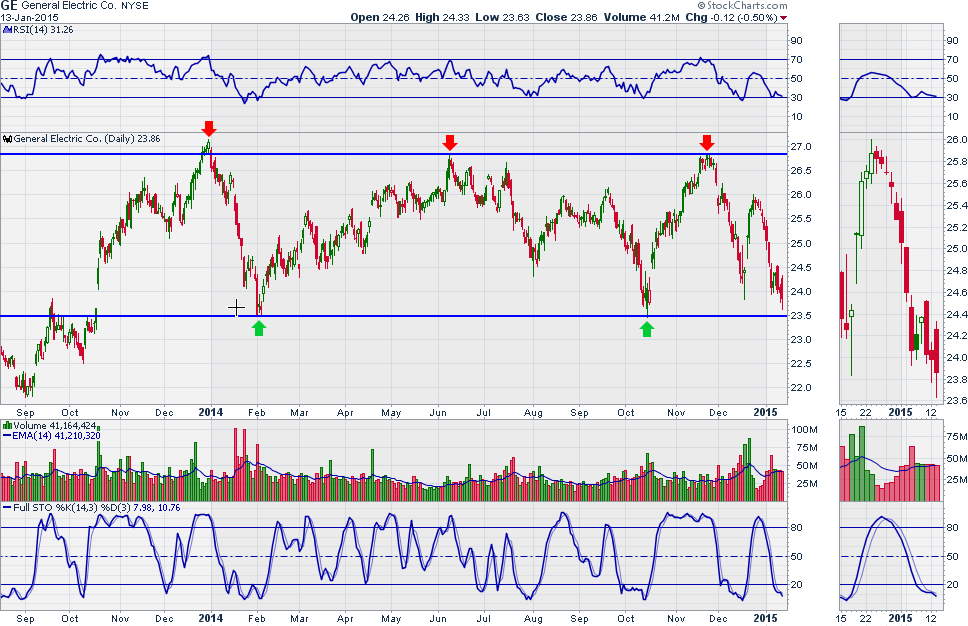The height and width of the screenshot is (626, 968).
Task: Click the 100M volume axis label
Action: point(805,430)
